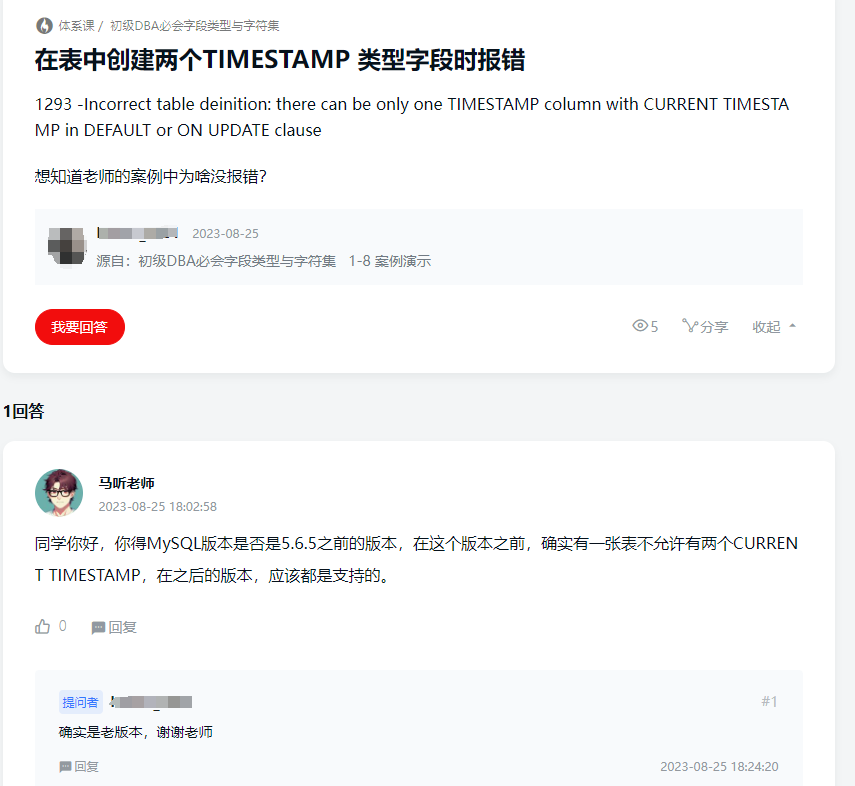Open the 1-8 案例演示 source lesson link

tap(390, 261)
